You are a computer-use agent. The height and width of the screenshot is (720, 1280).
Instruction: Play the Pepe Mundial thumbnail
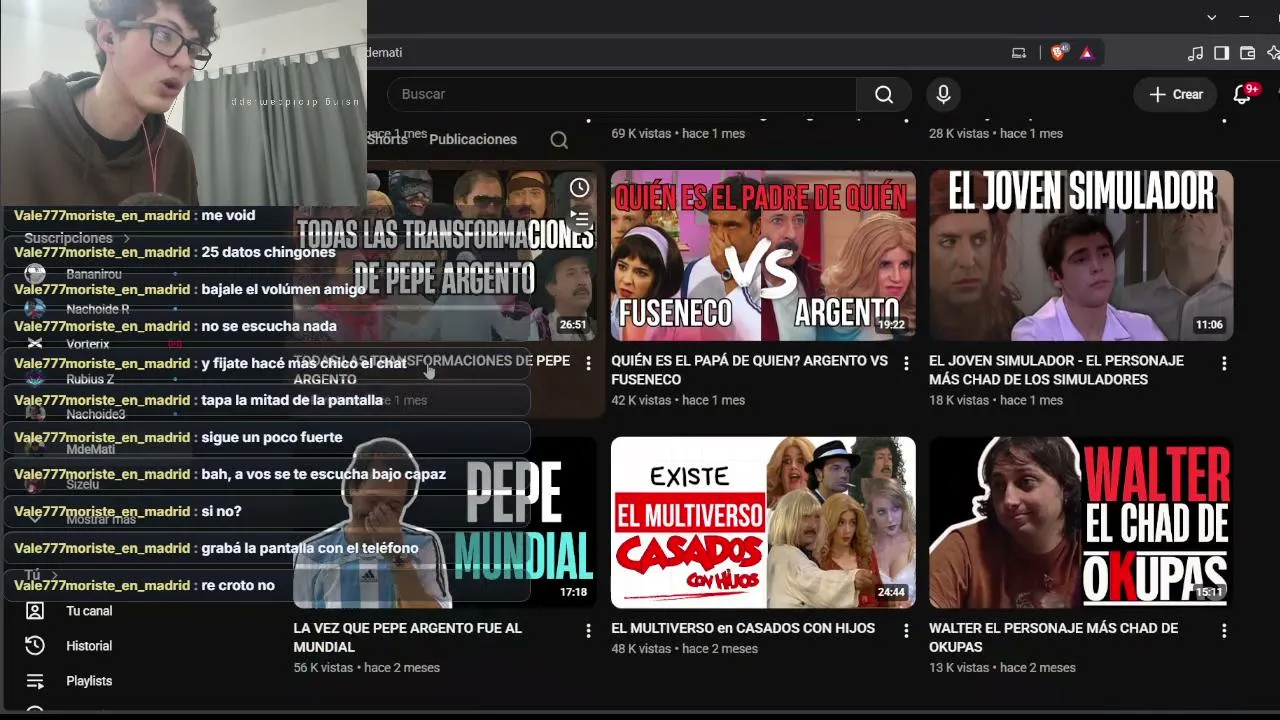point(445,522)
